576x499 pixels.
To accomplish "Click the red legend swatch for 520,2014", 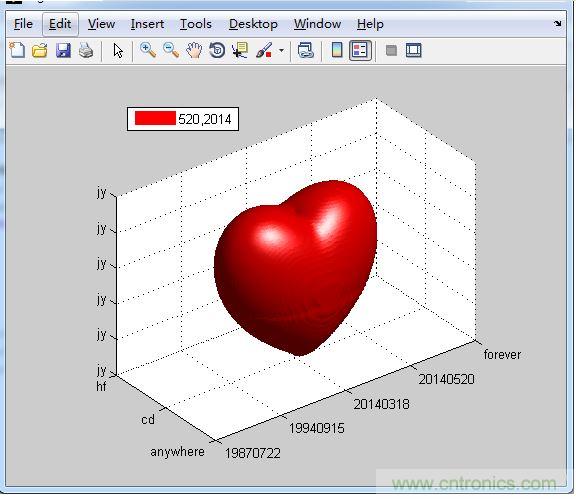I will [x=155, y=118].
